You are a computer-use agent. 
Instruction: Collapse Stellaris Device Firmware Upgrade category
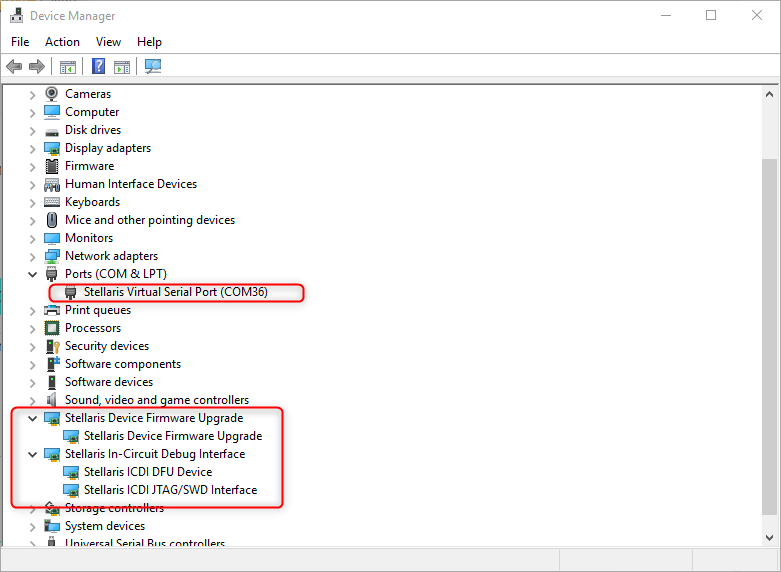pos(32,418)
